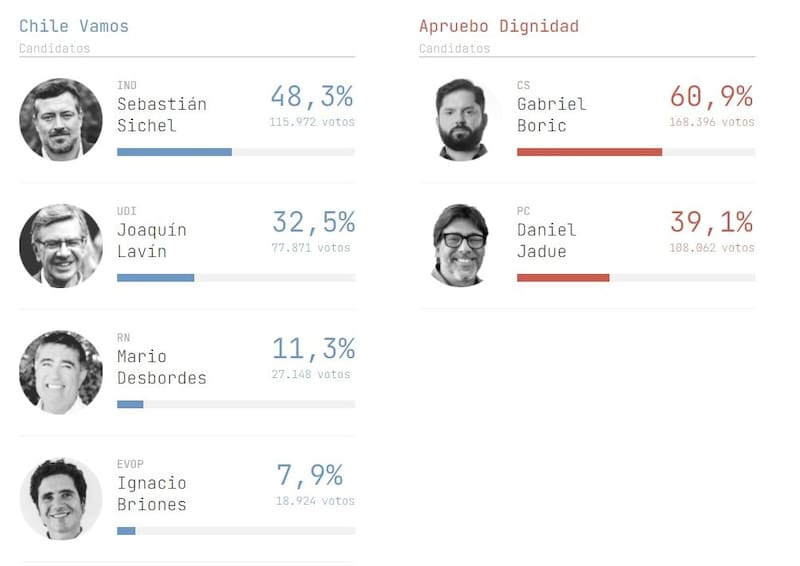This screenshot has width=800, height=566.
Task: Click Lavín's blue vote progress bar
Action: pos(155,278)
